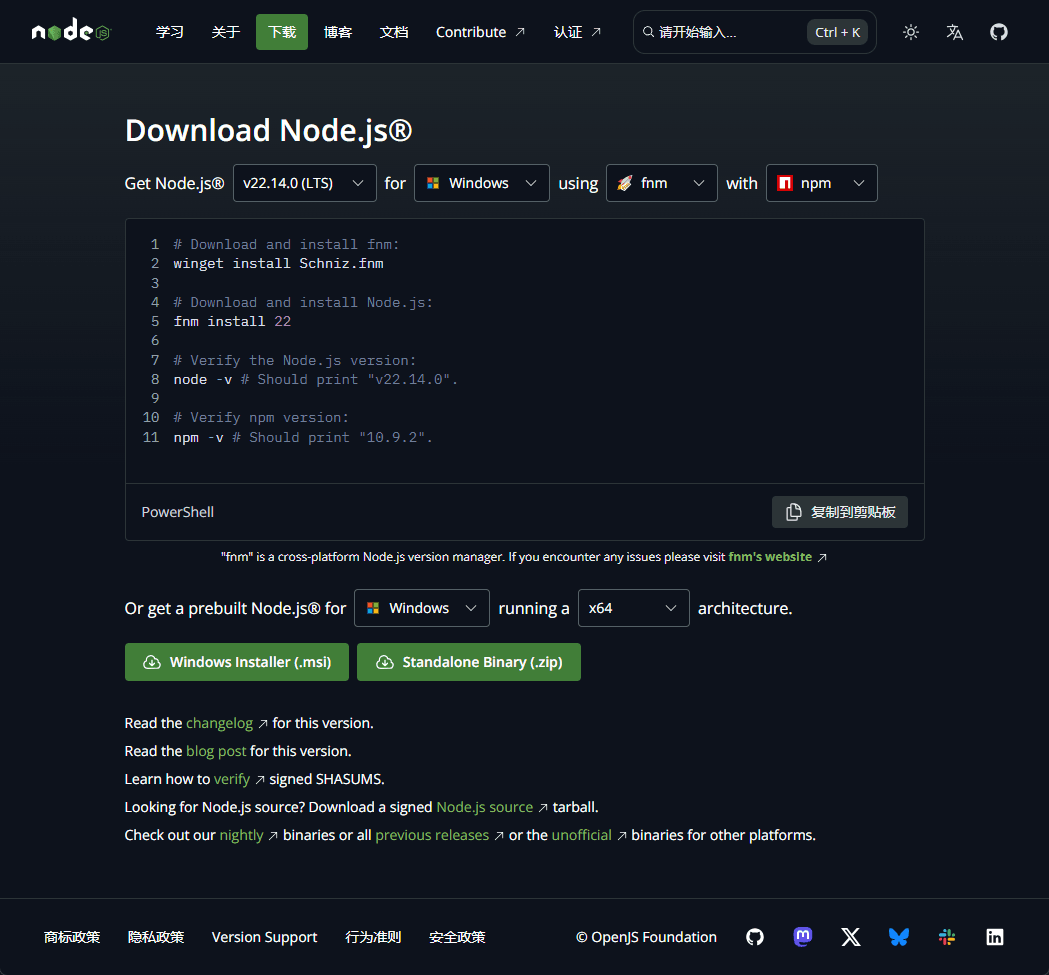Click the 'winget install Schniz.fnm' code line
Screen dimensions: 1049x975
[278, 264]
